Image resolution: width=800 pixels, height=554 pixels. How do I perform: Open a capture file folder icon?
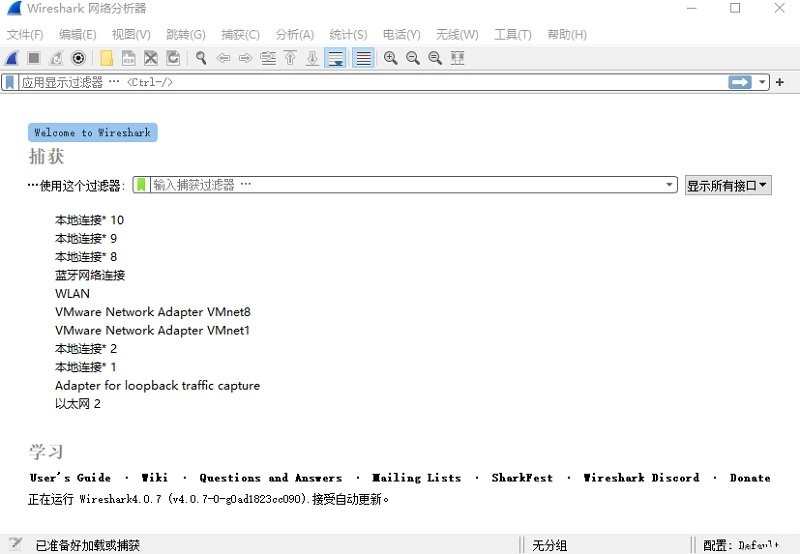coord(107,58)
